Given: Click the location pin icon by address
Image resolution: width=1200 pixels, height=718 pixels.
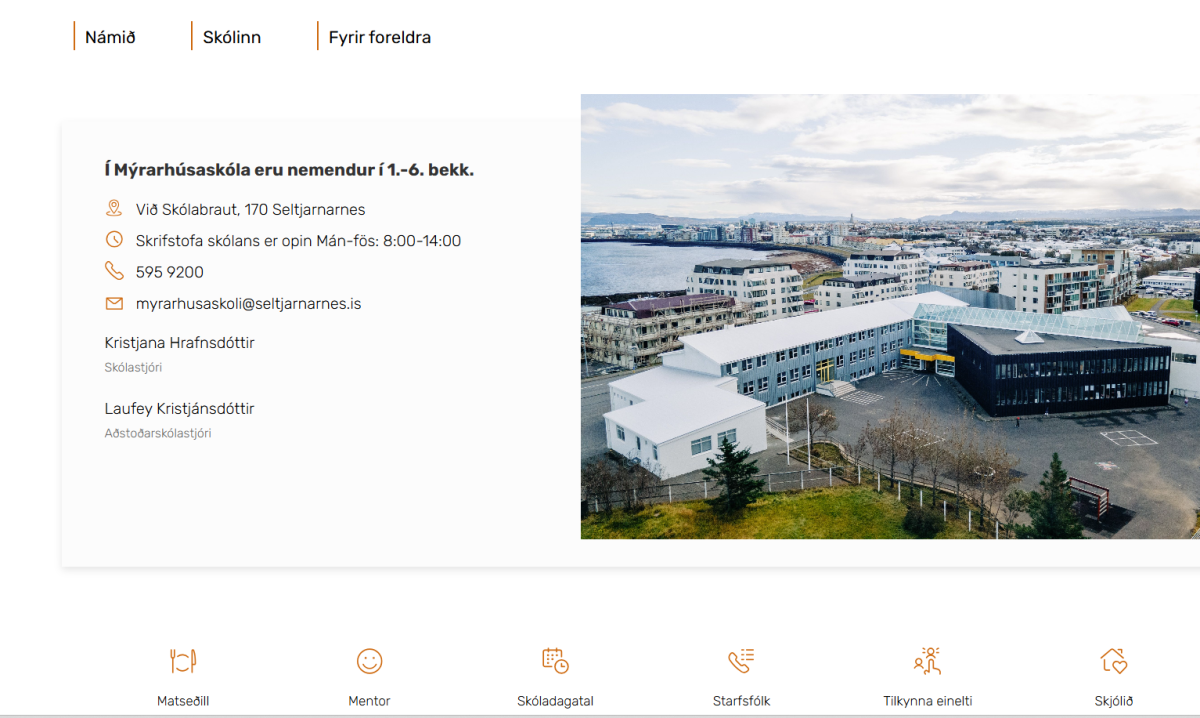Looking at the screenshot, I should coord(114,209).
